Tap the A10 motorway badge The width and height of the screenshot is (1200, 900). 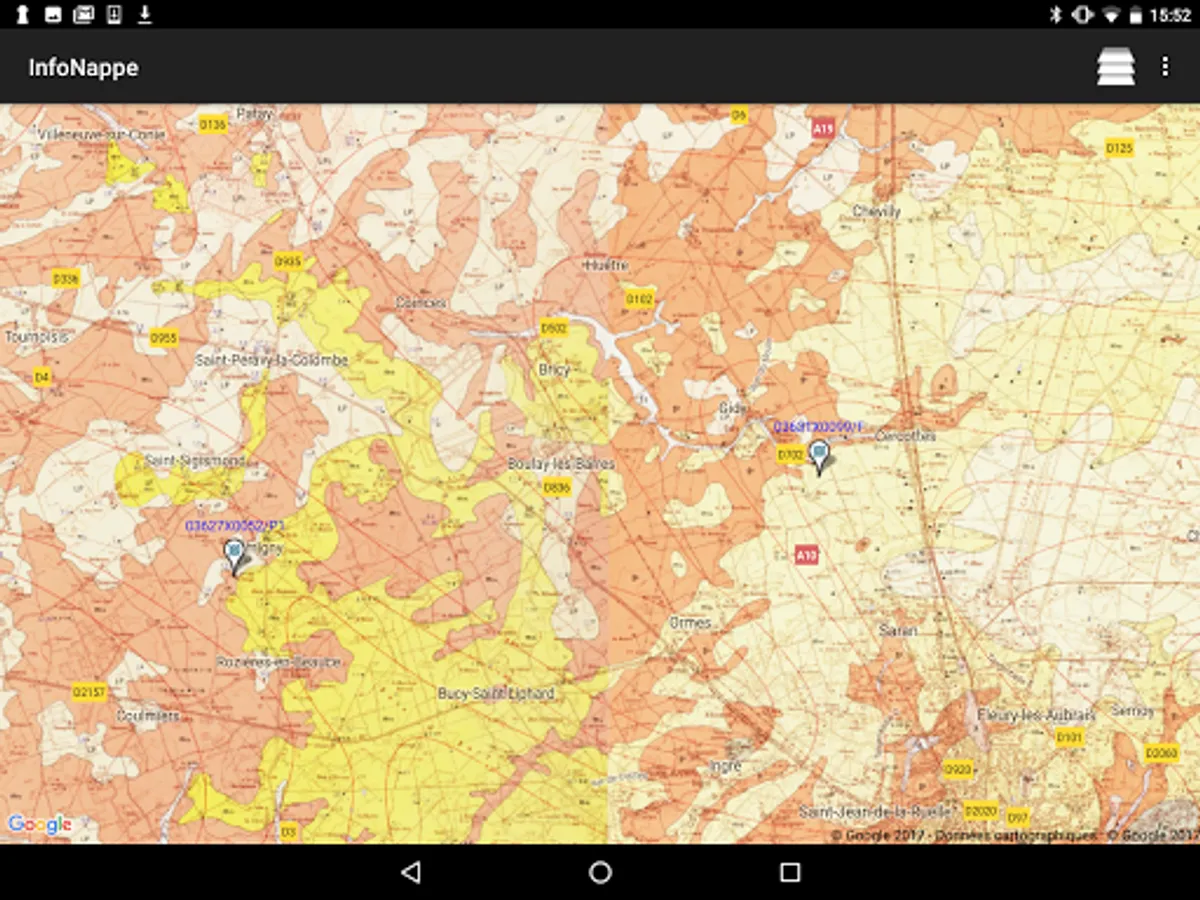pos(807,555)
